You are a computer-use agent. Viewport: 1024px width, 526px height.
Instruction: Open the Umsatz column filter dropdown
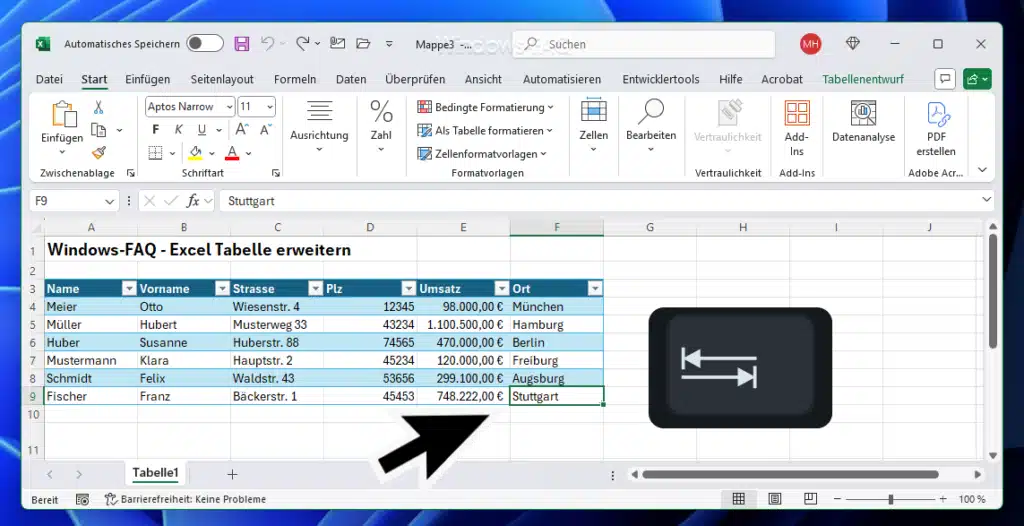pos(502,288)
